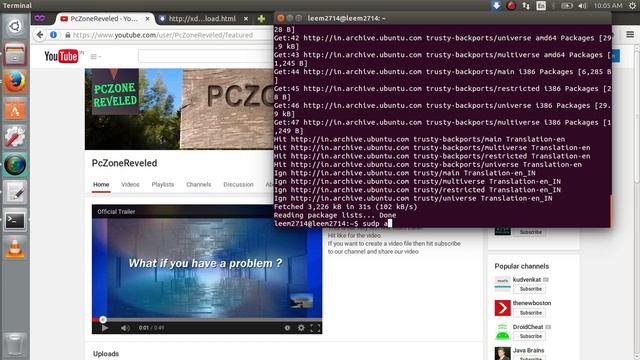Screen dimensions: 640x360
Task: Click the video progress bar
Action: (207, 319)
